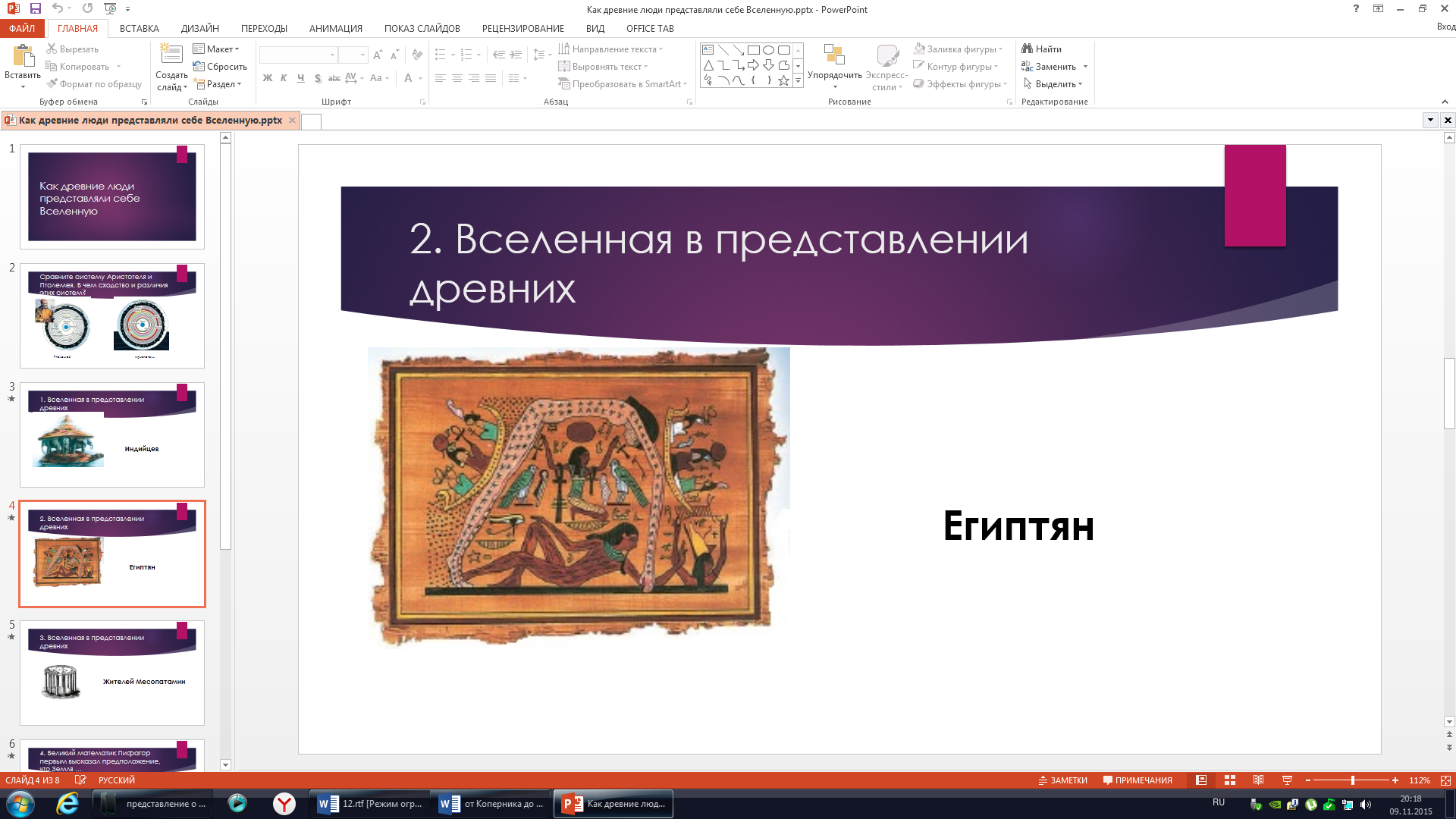Decrease list indent level icon
Screen dimensions: 1456x819
(498, 55)
